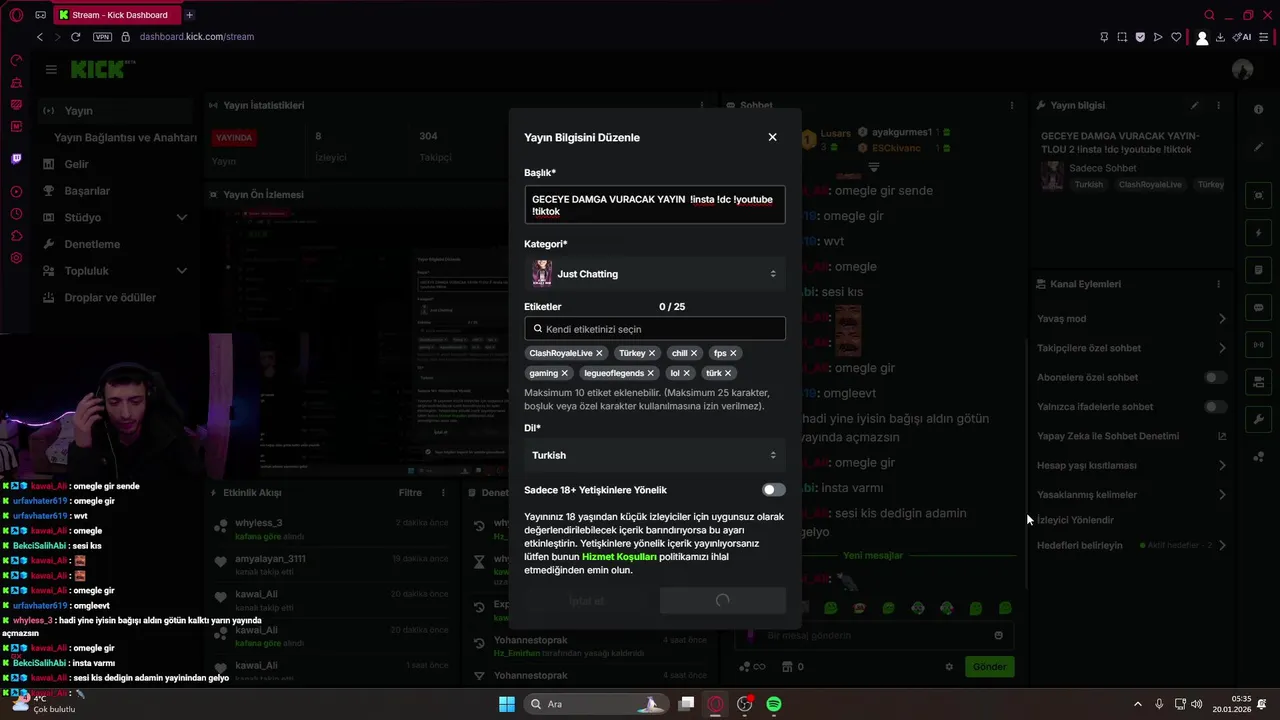1280x720 pixels.
Task: Focus the Kendi etiketinizi seçin tag search
Action: [654, 329]
